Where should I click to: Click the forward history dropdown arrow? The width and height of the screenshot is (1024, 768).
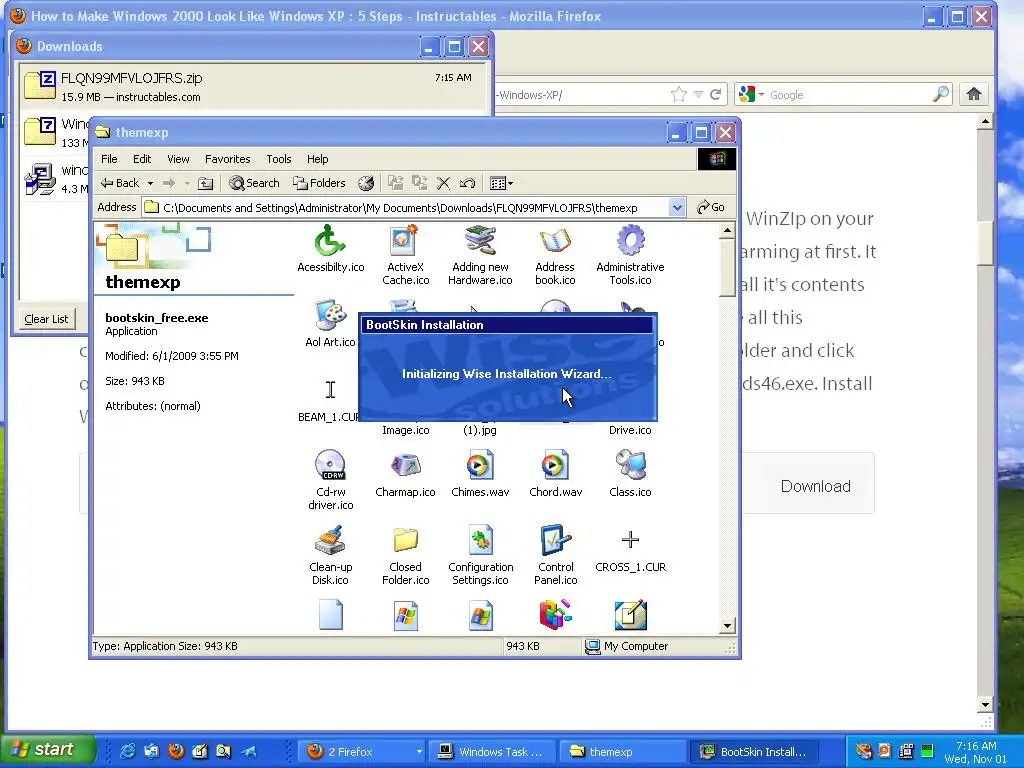coord(187,184)
